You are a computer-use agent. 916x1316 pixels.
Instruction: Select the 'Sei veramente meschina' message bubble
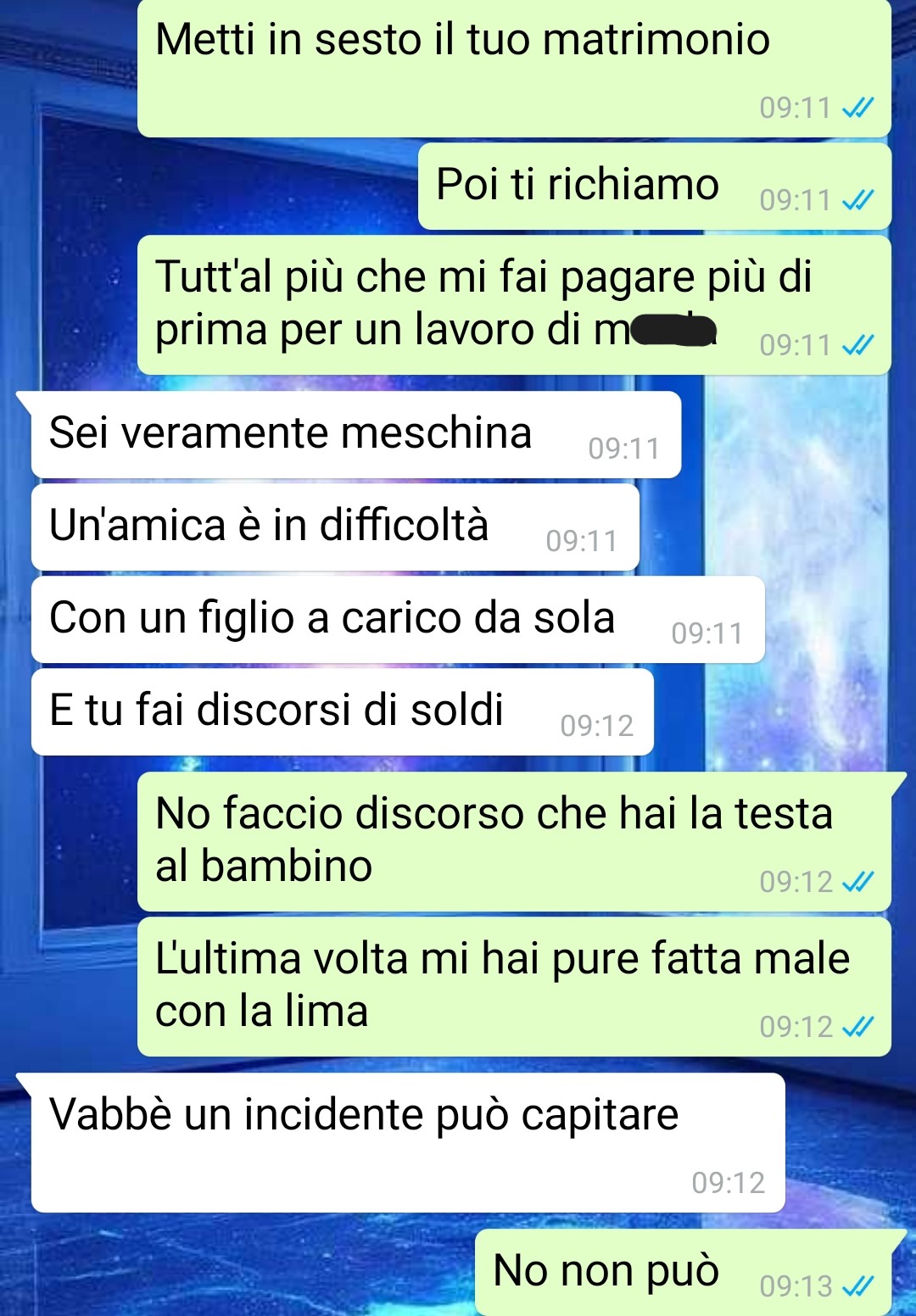click(356, 434)
